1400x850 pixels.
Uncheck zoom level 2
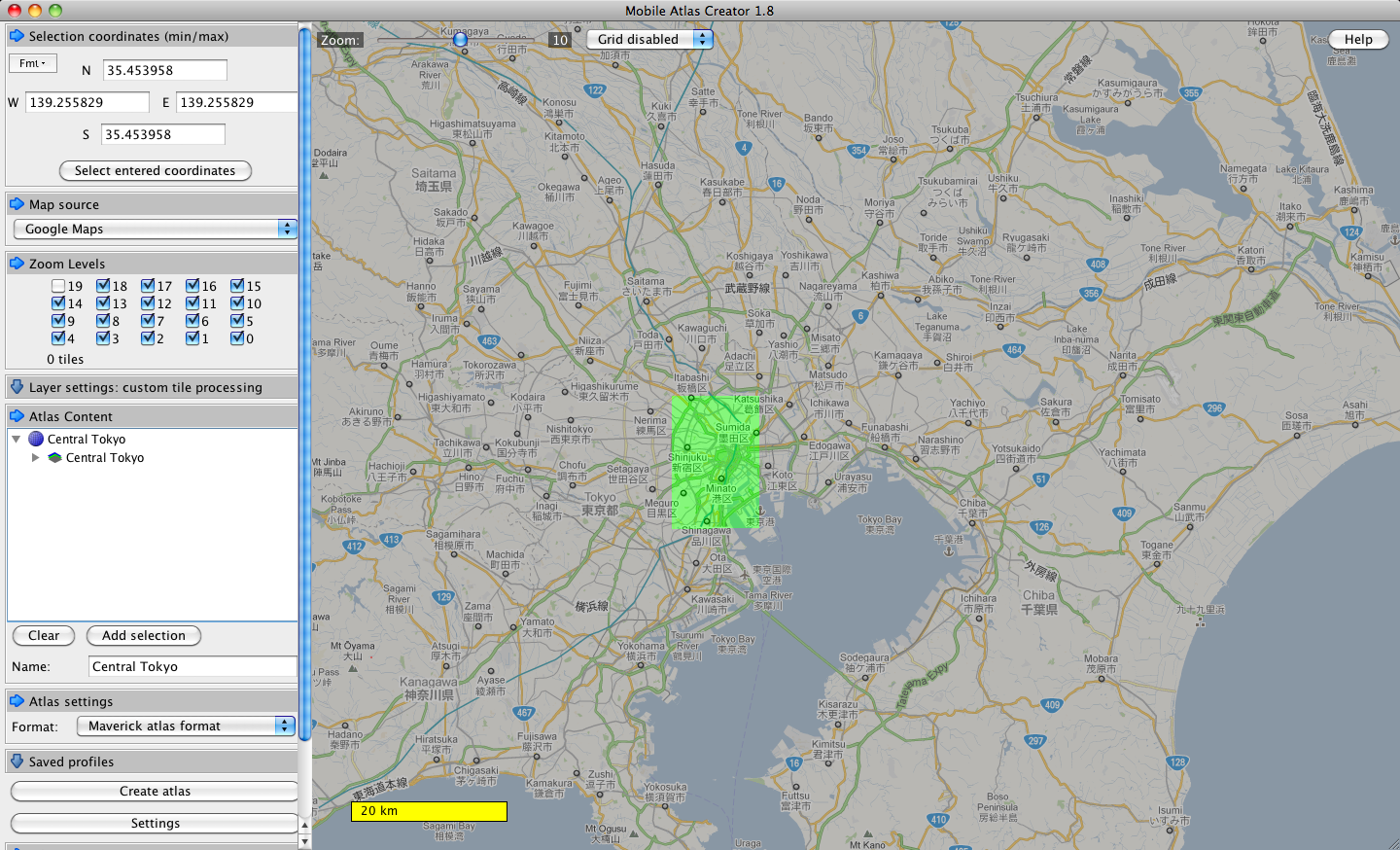point(148,338)
